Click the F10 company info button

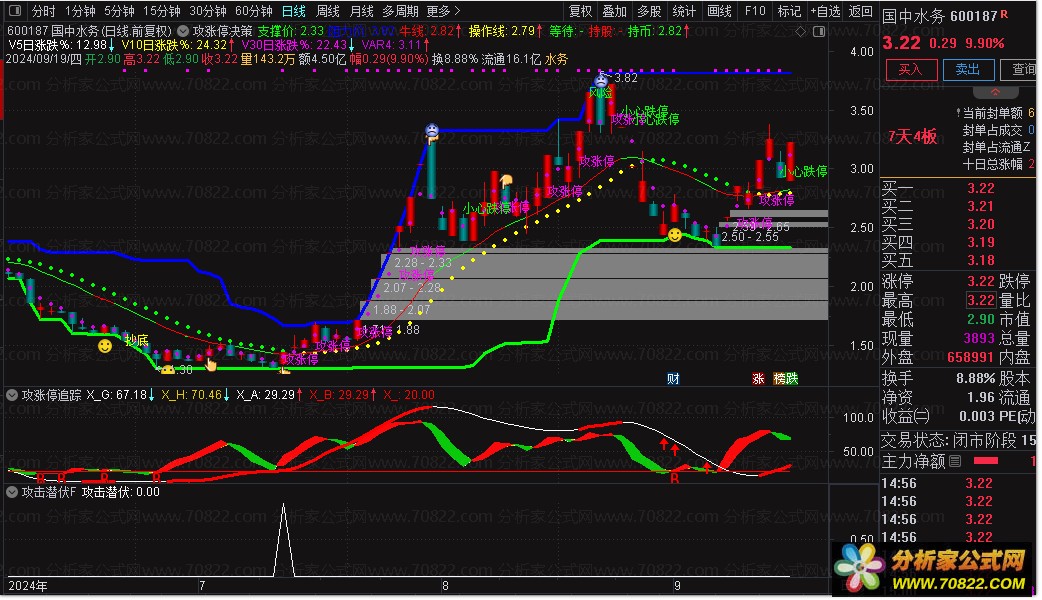[x=755, y=11]
